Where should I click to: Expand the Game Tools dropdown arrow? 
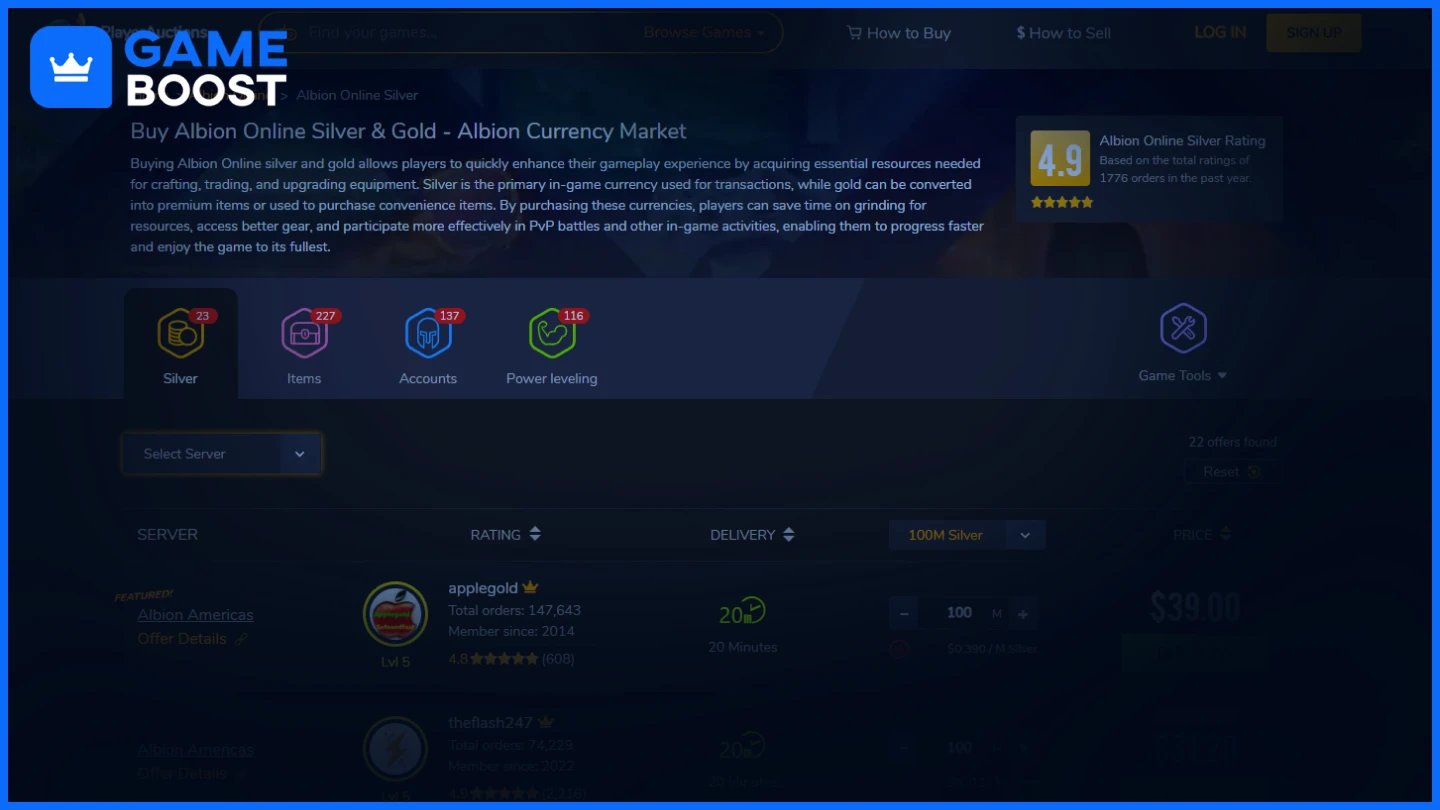(x=1222, y=376)
